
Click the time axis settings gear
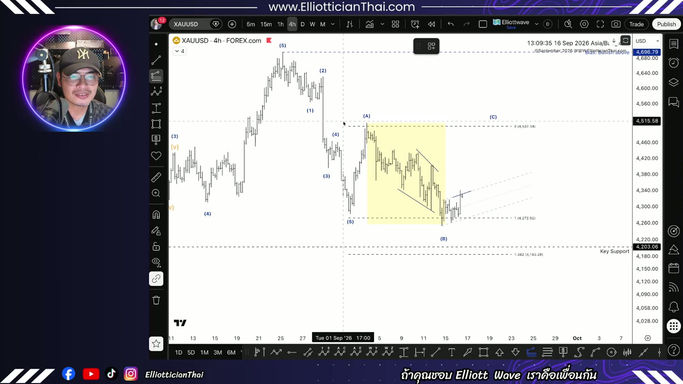[647, 338]
